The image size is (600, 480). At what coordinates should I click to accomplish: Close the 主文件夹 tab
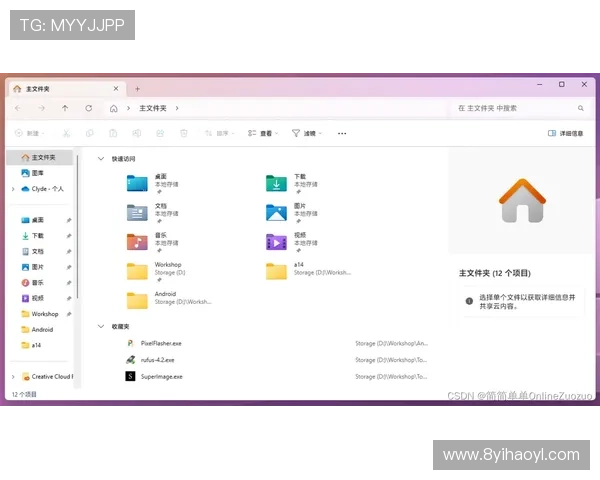point(116,89)
